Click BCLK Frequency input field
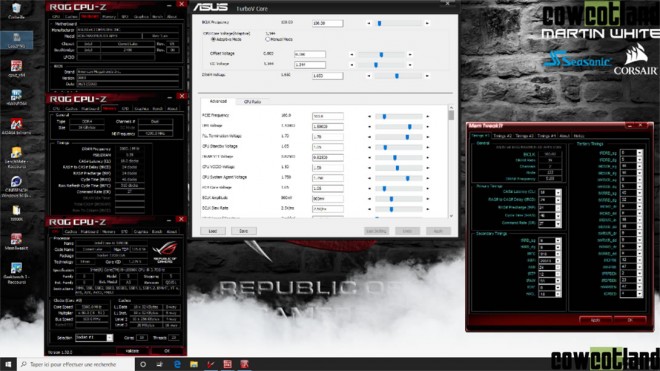 tap(327, 24)
